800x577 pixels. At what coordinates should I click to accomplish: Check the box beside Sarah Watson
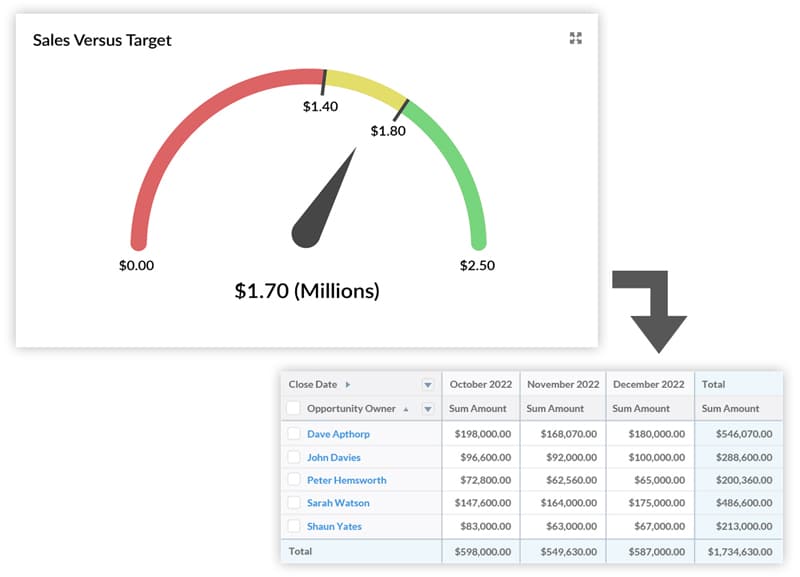tap(293, 503)
